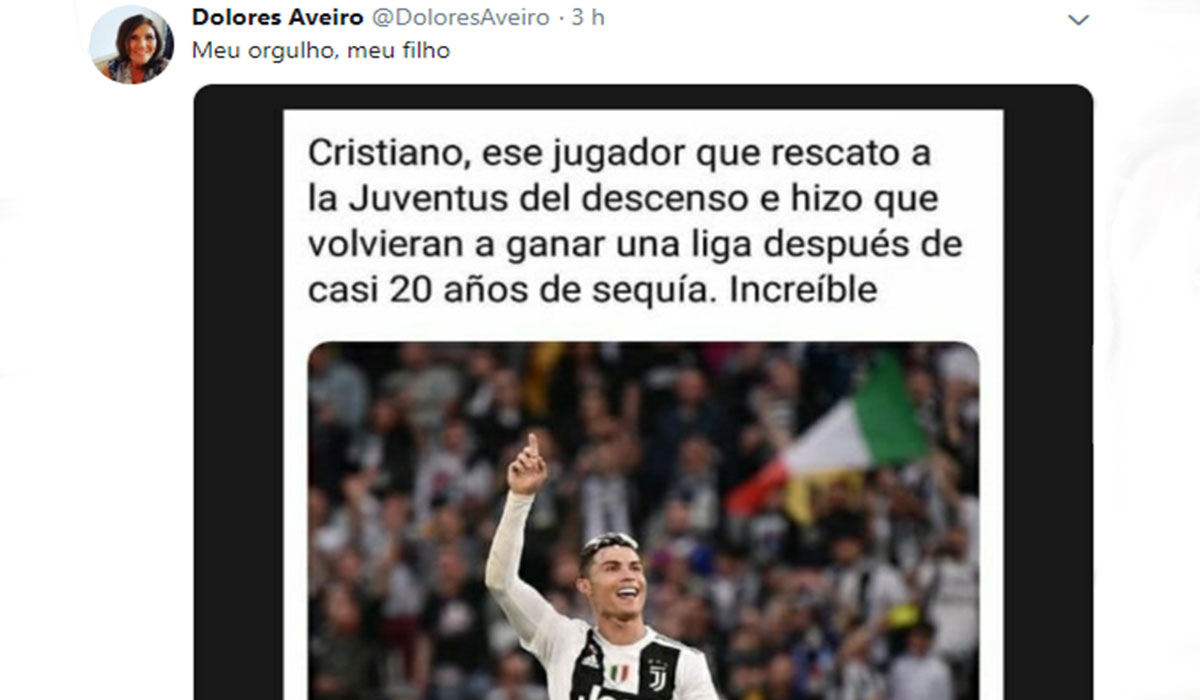Click the Italian flag in the crowd
This screenshot has height=700, width=1200.
click(x=830, y=440)
